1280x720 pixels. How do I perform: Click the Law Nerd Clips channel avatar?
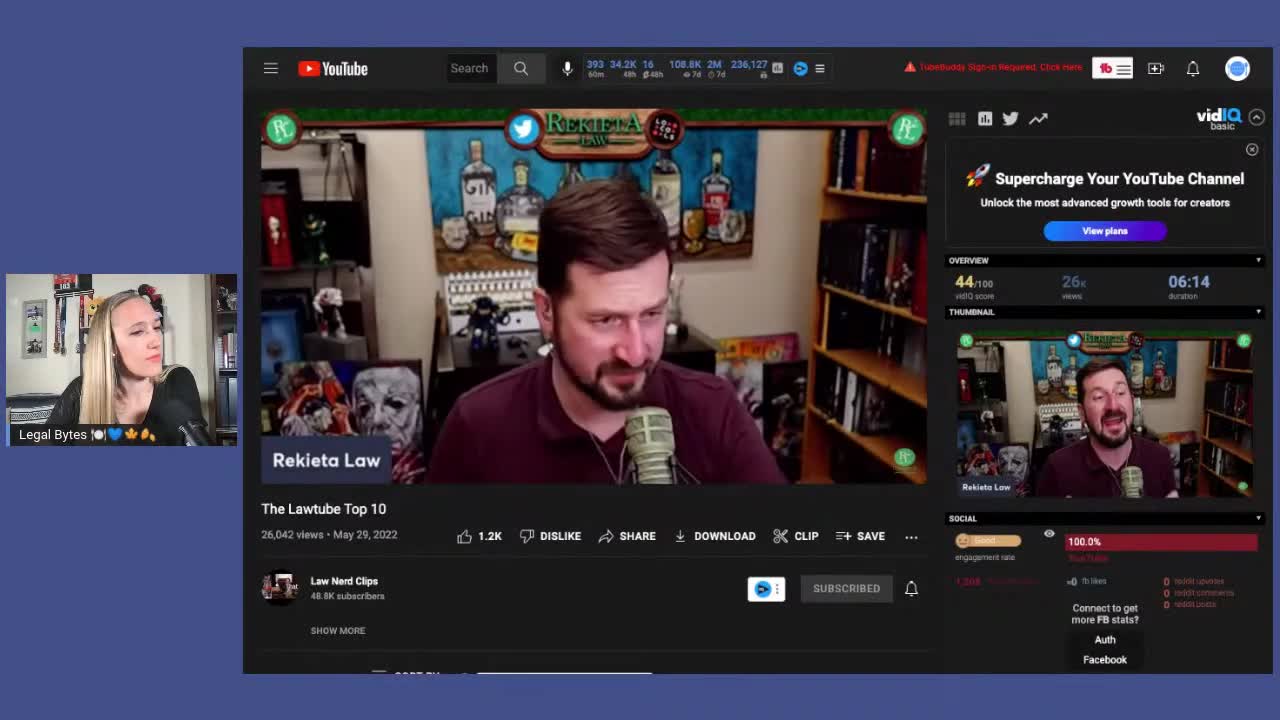point(280,588)
